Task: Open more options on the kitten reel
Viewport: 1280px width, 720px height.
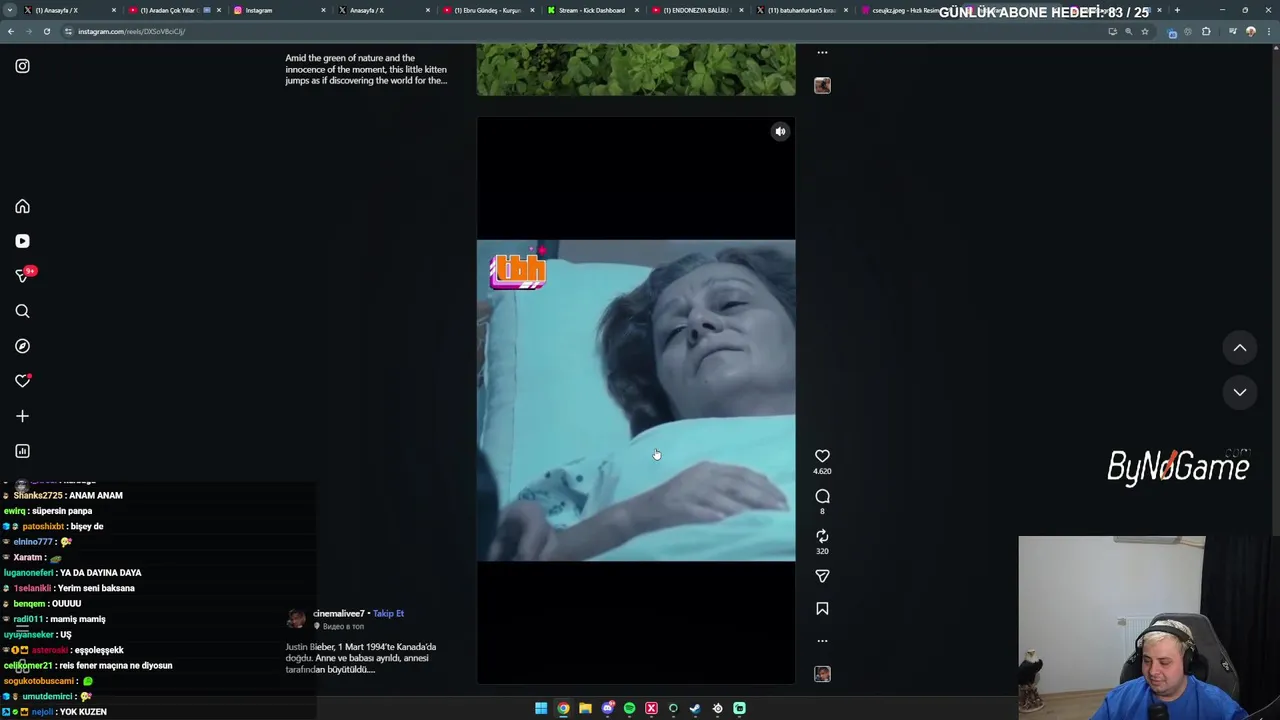Action: (x=822, y=52)
